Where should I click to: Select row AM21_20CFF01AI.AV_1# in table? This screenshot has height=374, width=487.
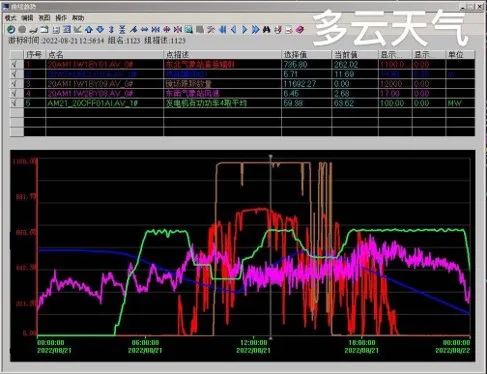[242, 103]
